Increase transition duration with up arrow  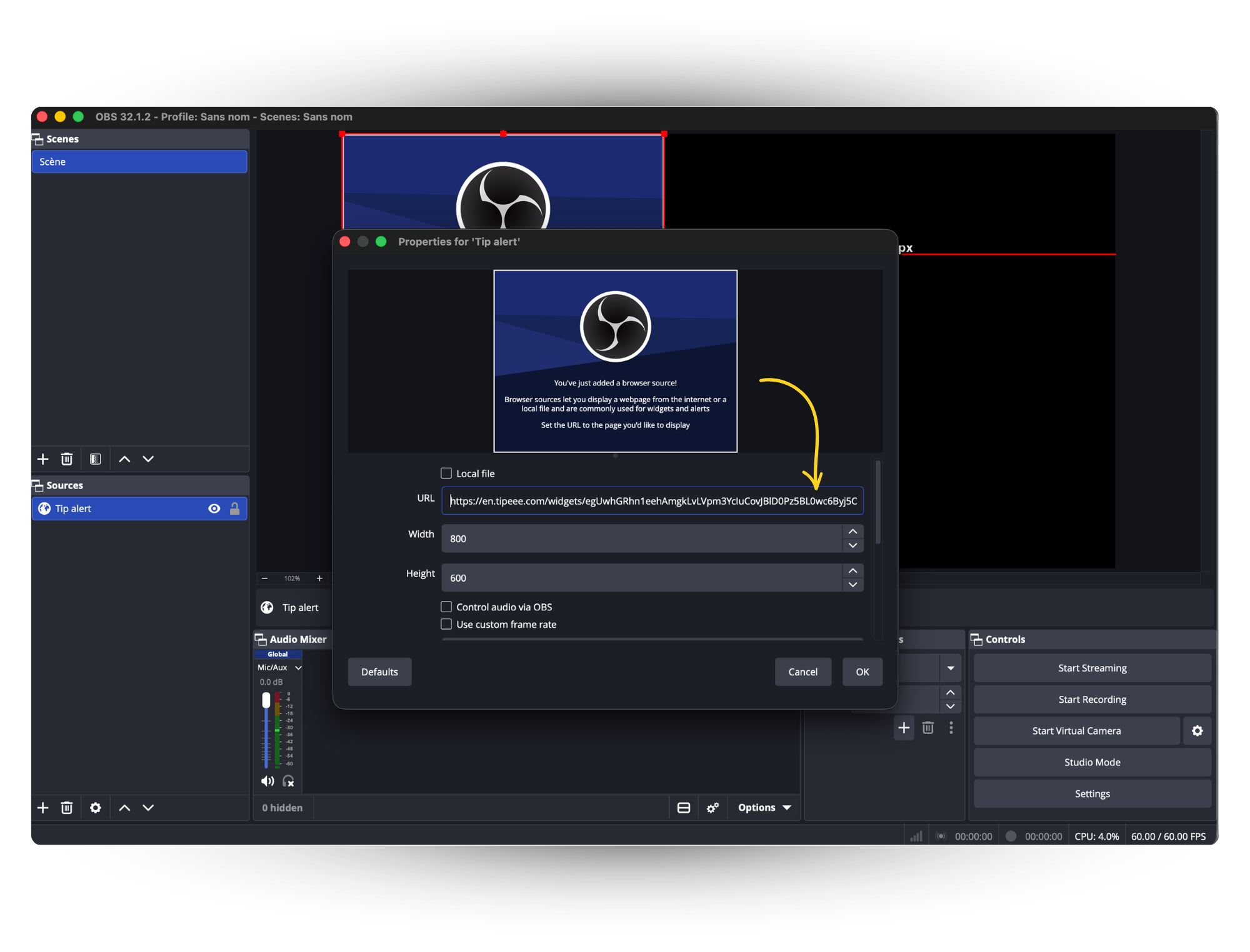point(951,693)
